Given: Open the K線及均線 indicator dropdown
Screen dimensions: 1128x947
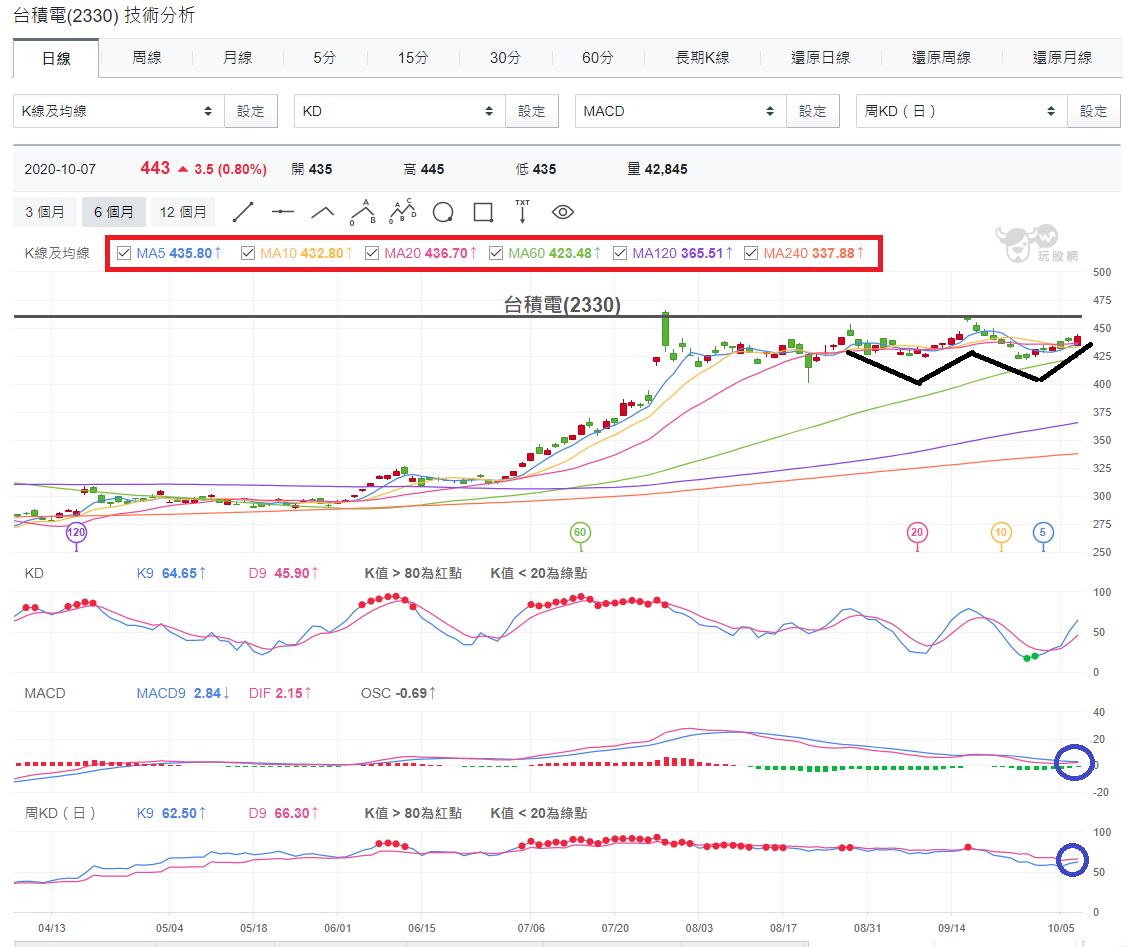Looking at the screenshot, I should point(119,112).
